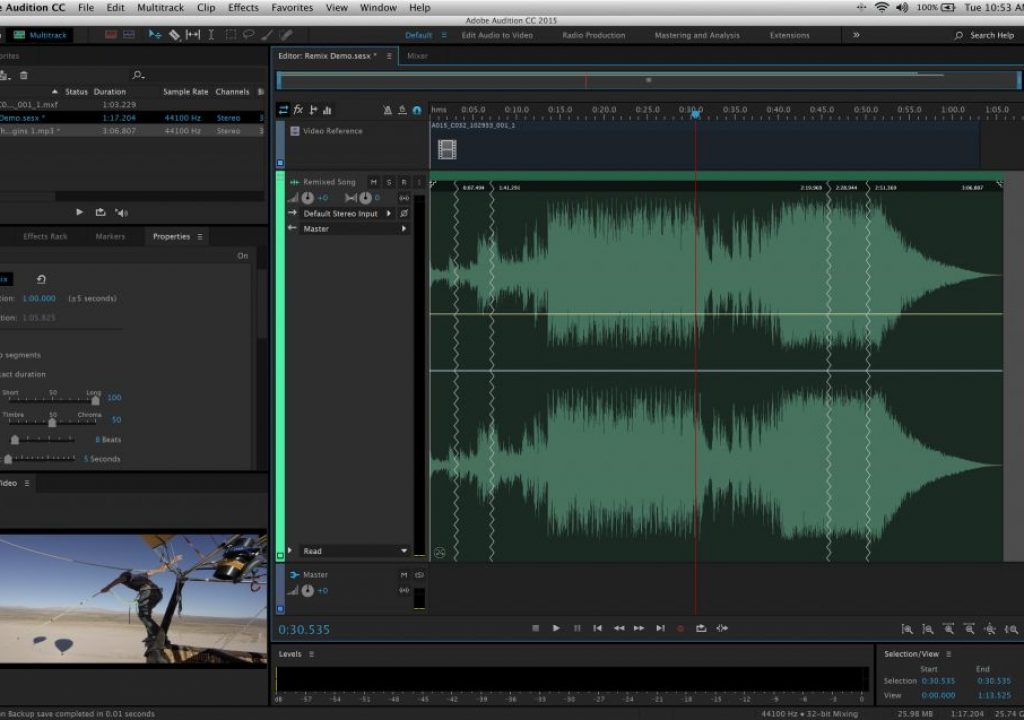Expand automation lanes arrow beside Read

(291, 551)
